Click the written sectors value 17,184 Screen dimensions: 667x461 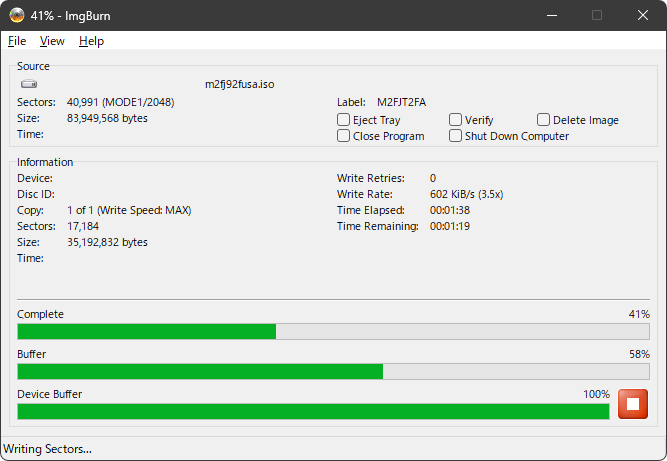[x=83, y=226]
